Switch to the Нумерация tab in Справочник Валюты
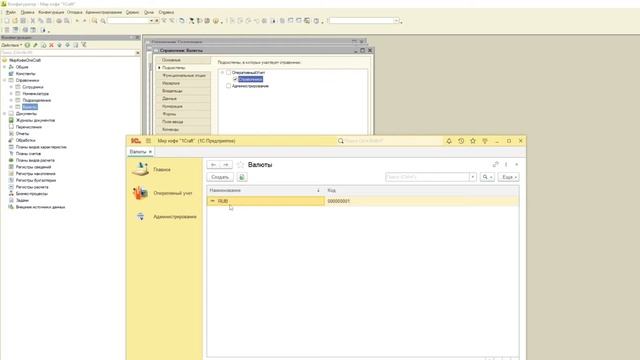This screenshot has height=360, width=640. 184,107
